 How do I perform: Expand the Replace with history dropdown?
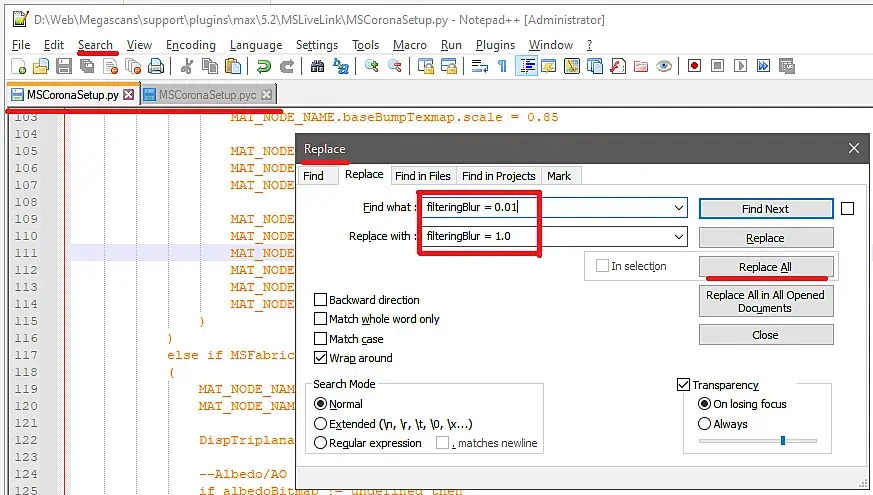click(x=679, y=237)
